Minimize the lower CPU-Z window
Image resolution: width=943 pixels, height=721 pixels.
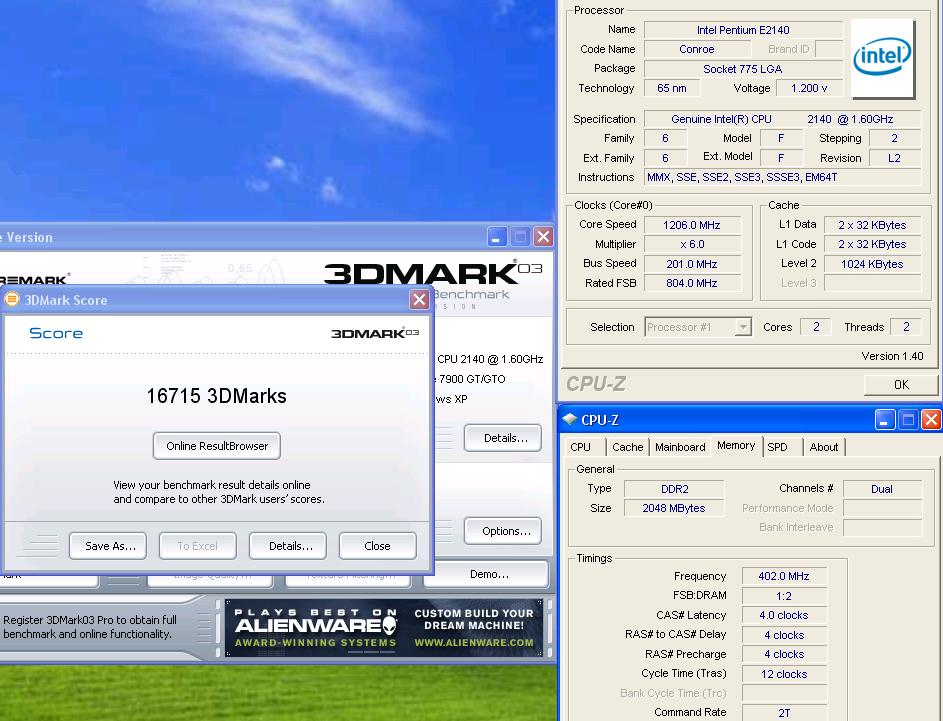click(885, 419)
